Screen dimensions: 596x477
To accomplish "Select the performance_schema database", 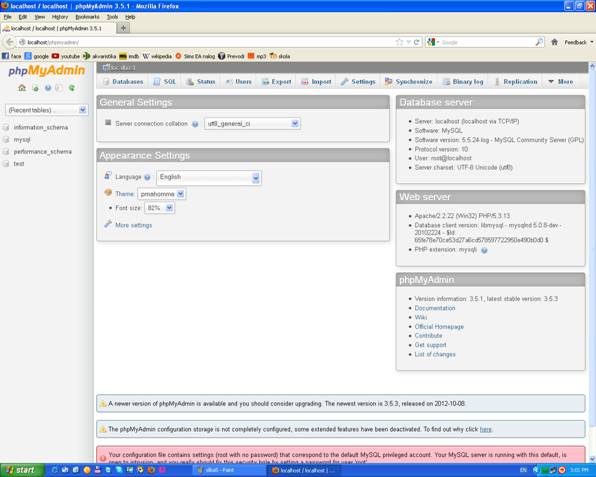I will [x=43, y=152].
